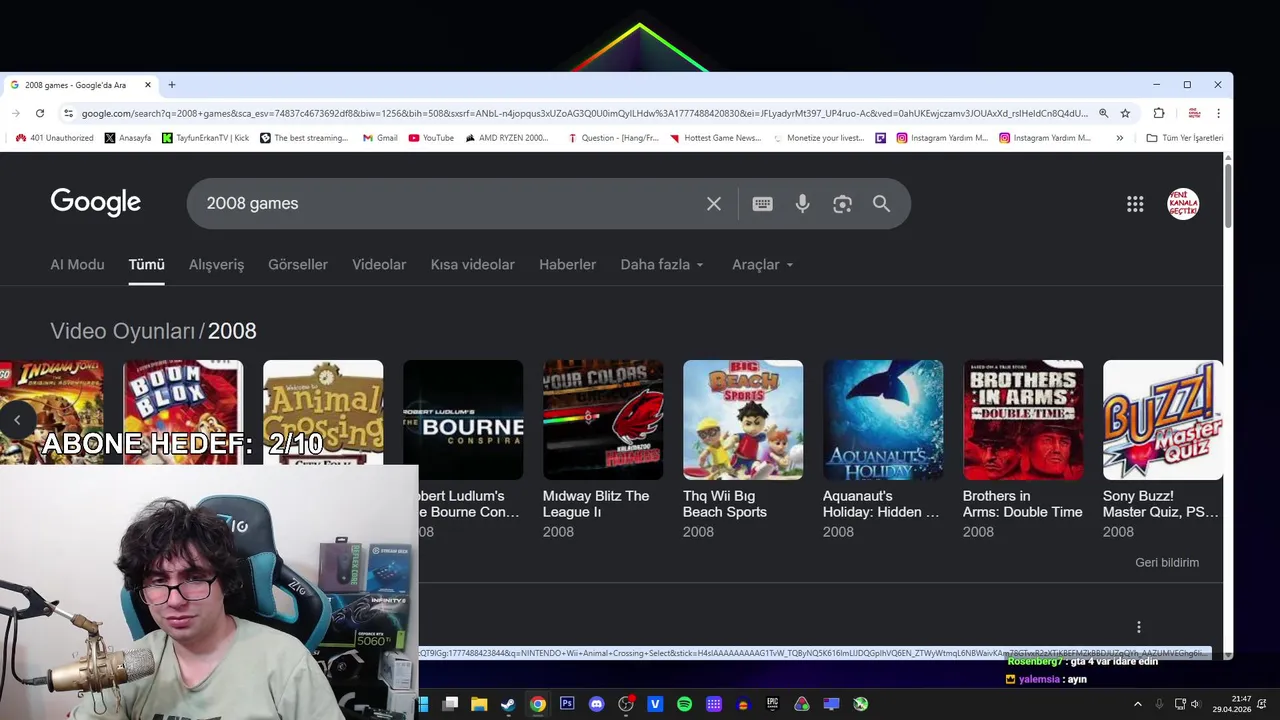
Task: Show hidden system tray icons
Action: pyautogui.click(x=1137, y=704)
